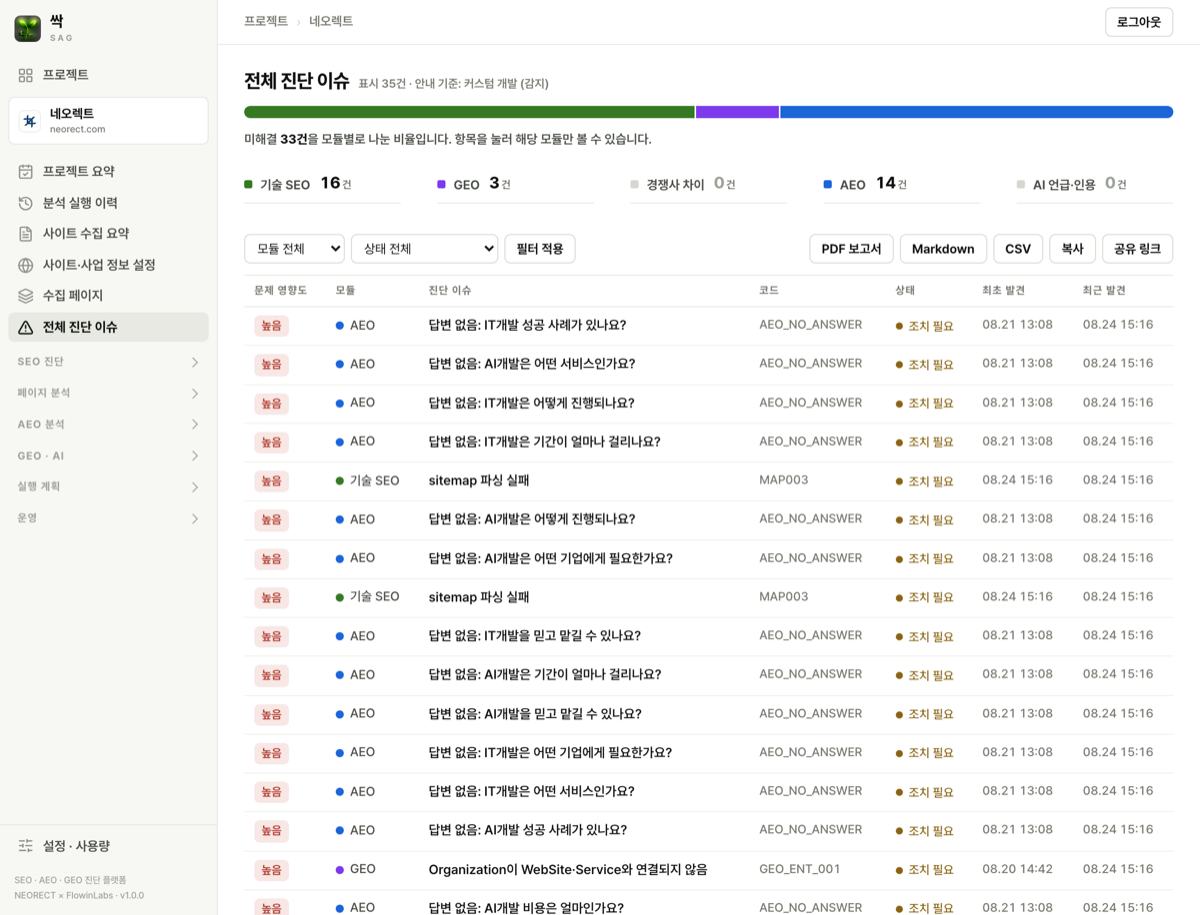Click the 네오렉트 project star icon

(30, 121)
